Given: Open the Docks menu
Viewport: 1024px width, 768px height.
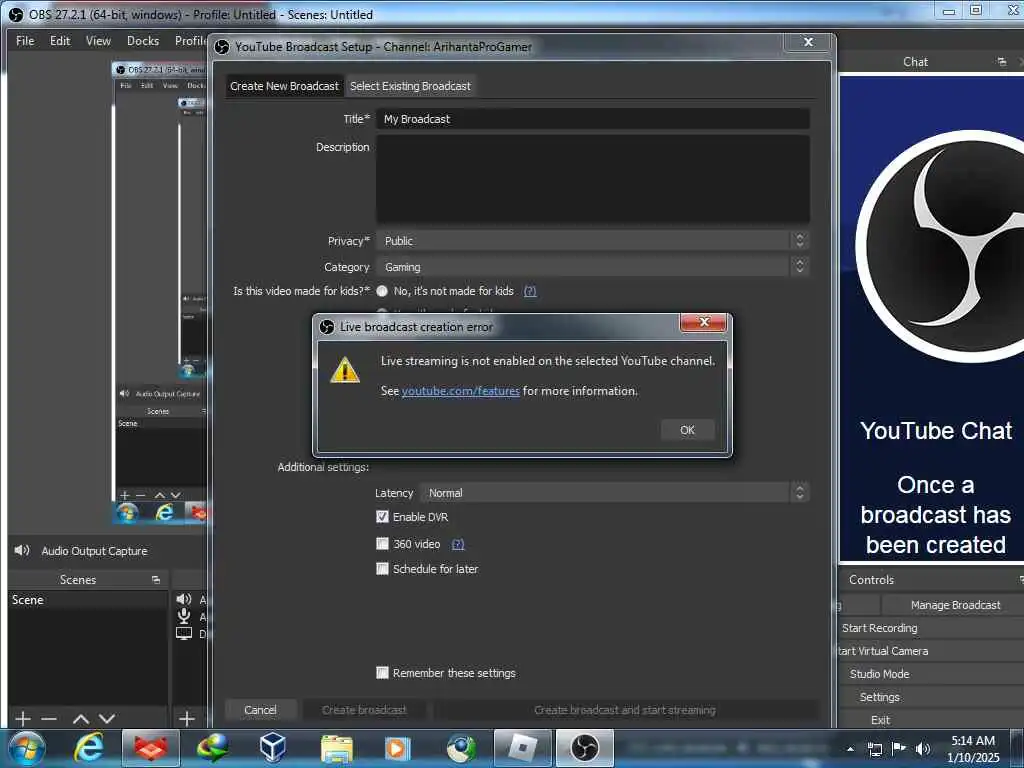Looking at the screenshot, I should tap(143, 40).
